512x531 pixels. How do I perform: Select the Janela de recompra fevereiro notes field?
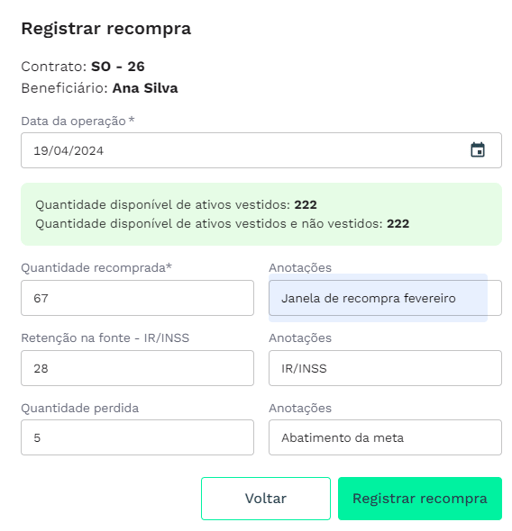(x=385, y=298)
